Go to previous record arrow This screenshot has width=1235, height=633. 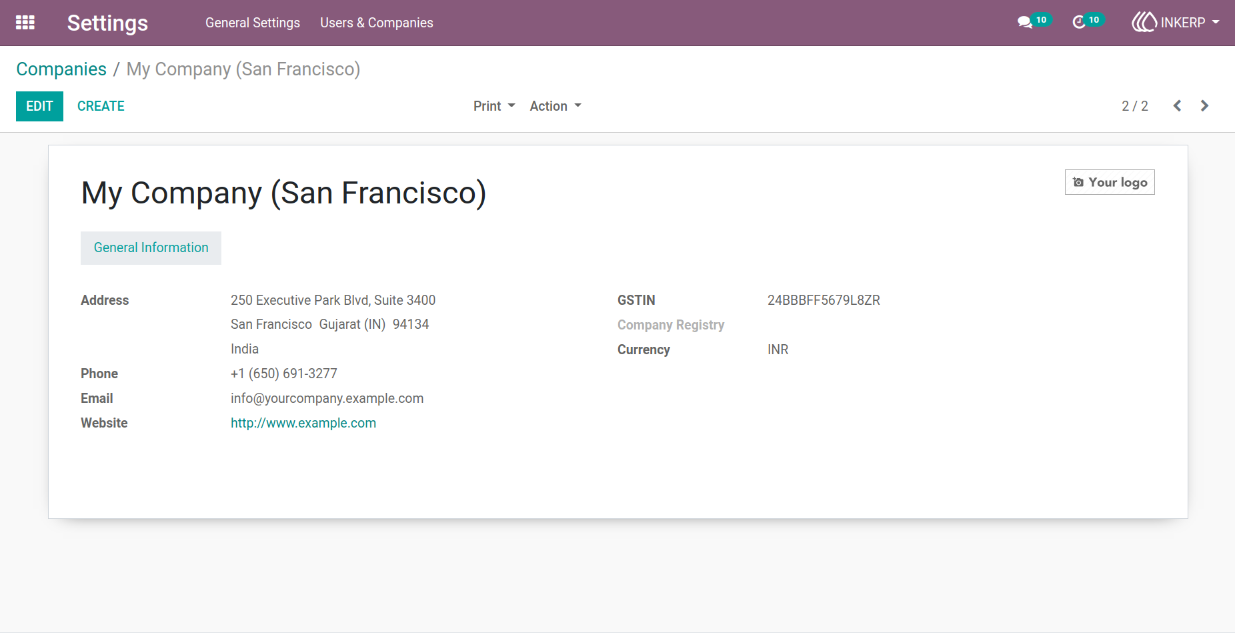[x=1177, y=106]
